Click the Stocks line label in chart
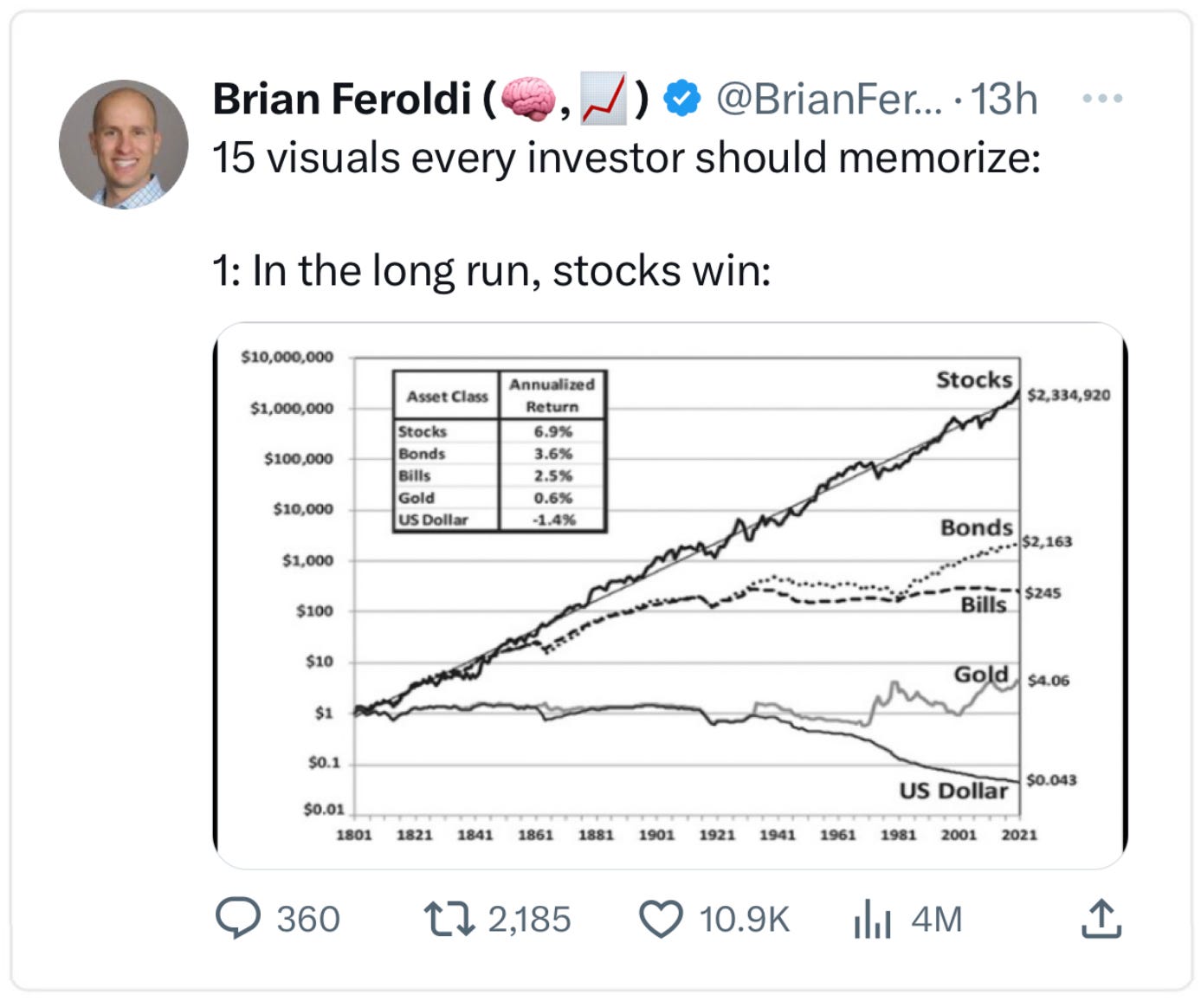Screen dimensions: 1201x1008 974,379
